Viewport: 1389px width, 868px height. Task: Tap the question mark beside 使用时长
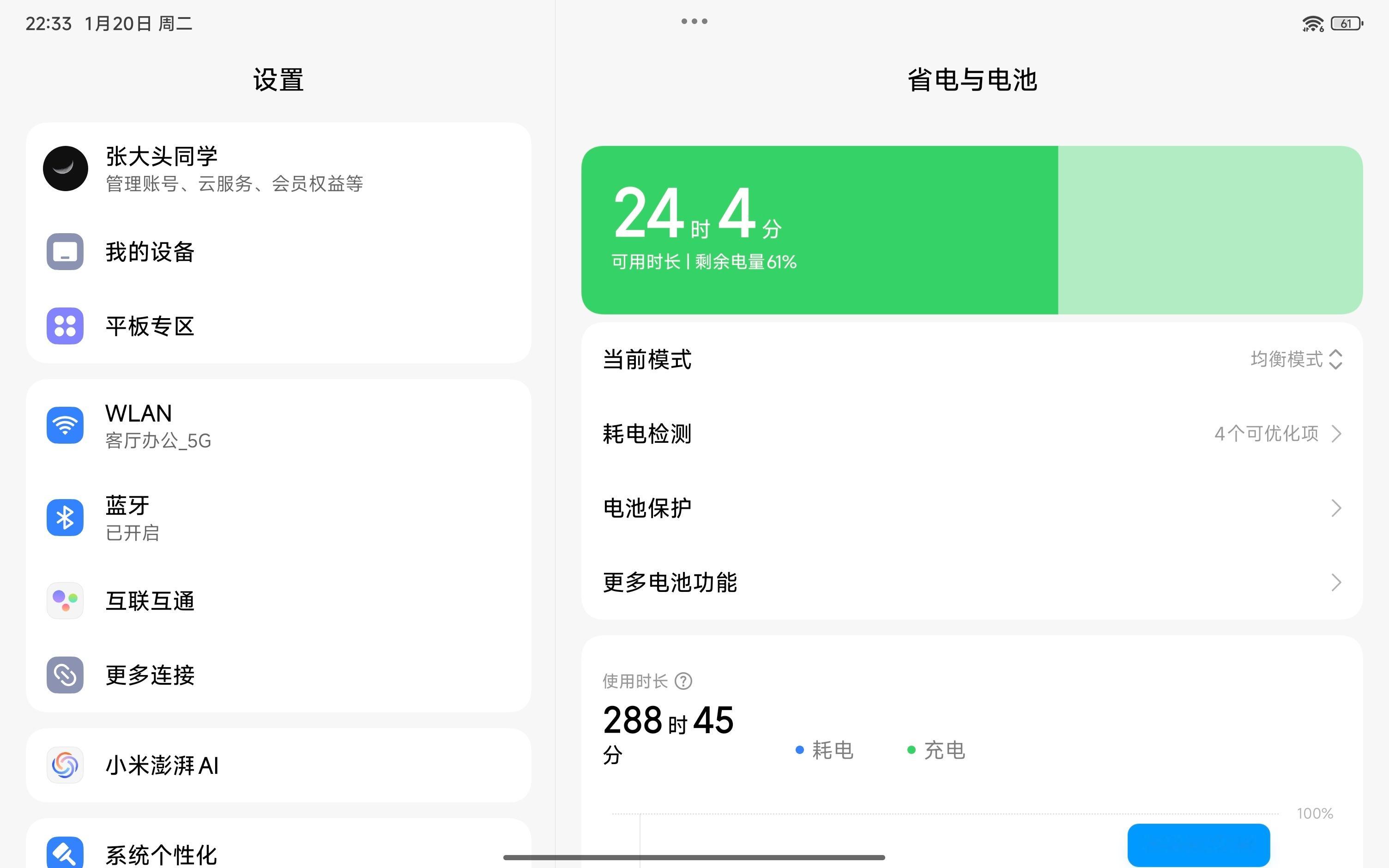[683, 681]
